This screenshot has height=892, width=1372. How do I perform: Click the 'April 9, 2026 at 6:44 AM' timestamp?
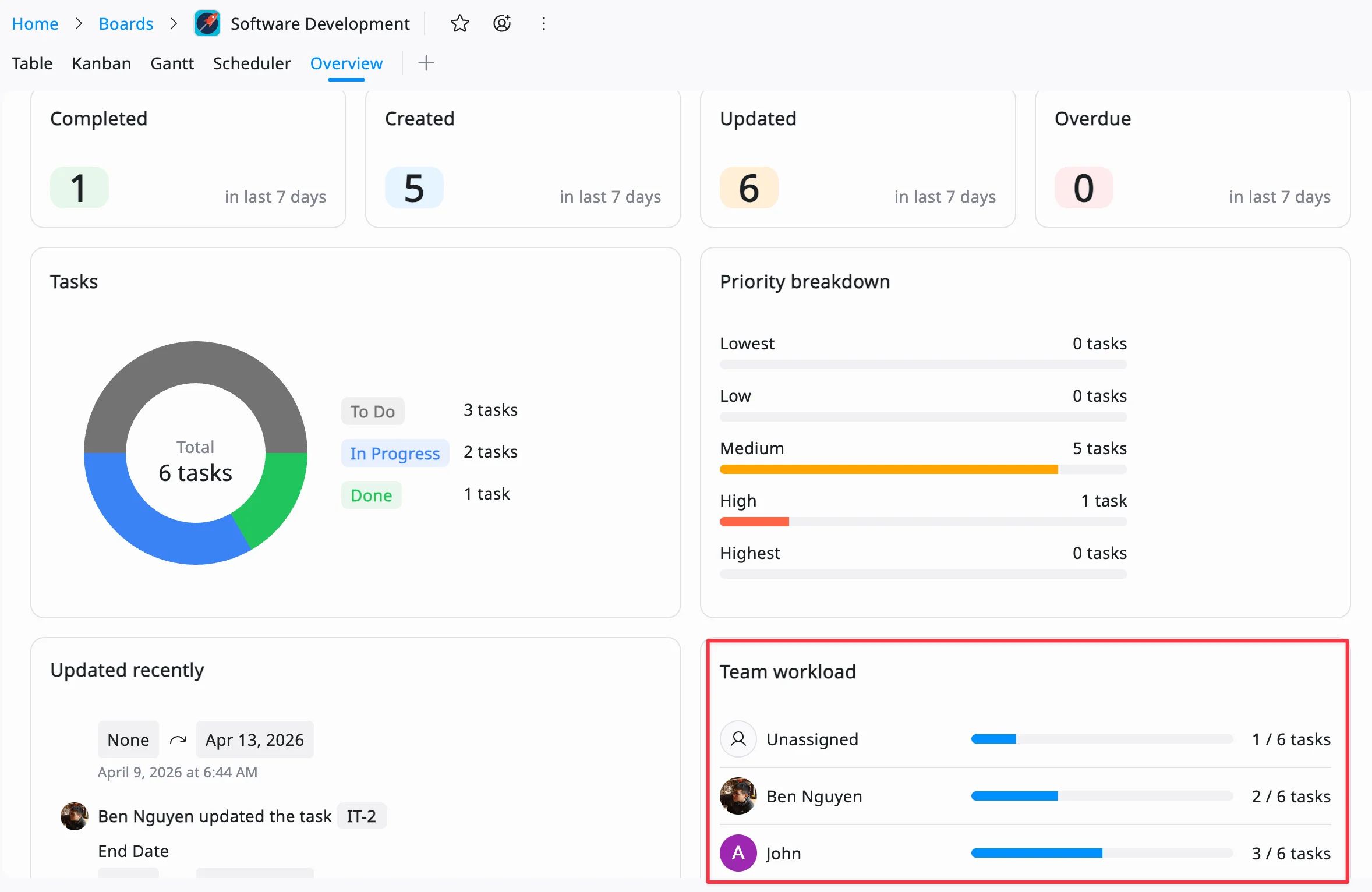point(178,772)
